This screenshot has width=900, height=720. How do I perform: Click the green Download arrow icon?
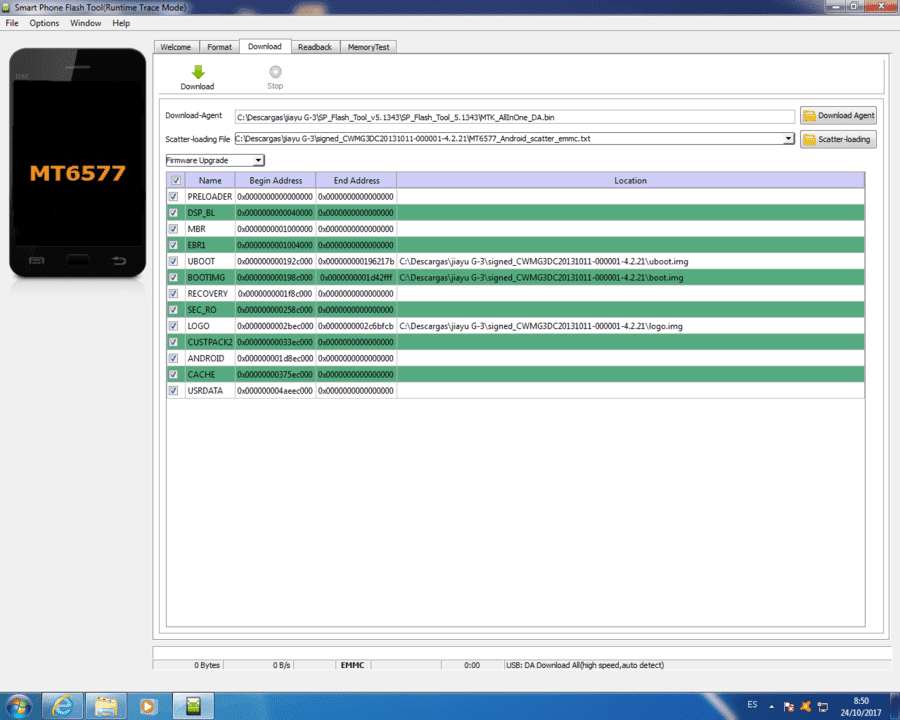pos(198,72)
